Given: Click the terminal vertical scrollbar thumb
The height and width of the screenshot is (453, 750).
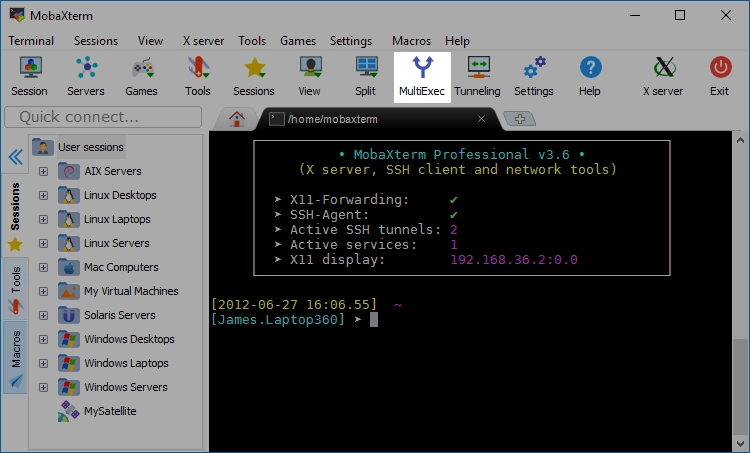Looking at the screenshot, I should (740, 387).
